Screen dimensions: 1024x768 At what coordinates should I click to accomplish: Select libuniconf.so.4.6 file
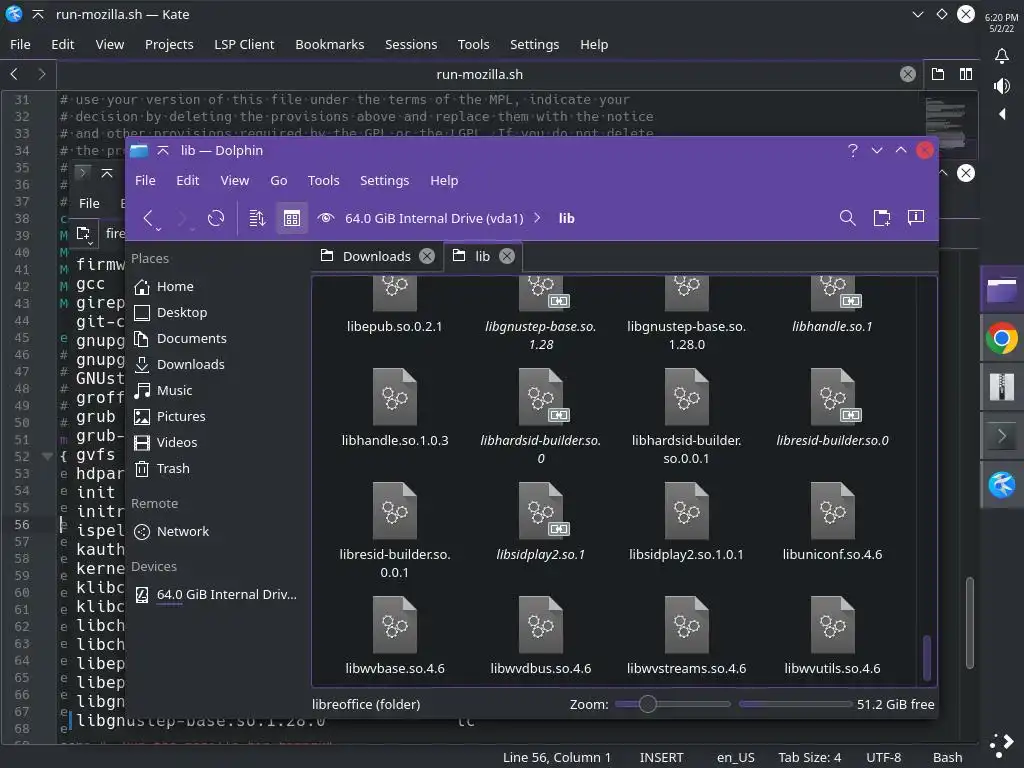832,521
